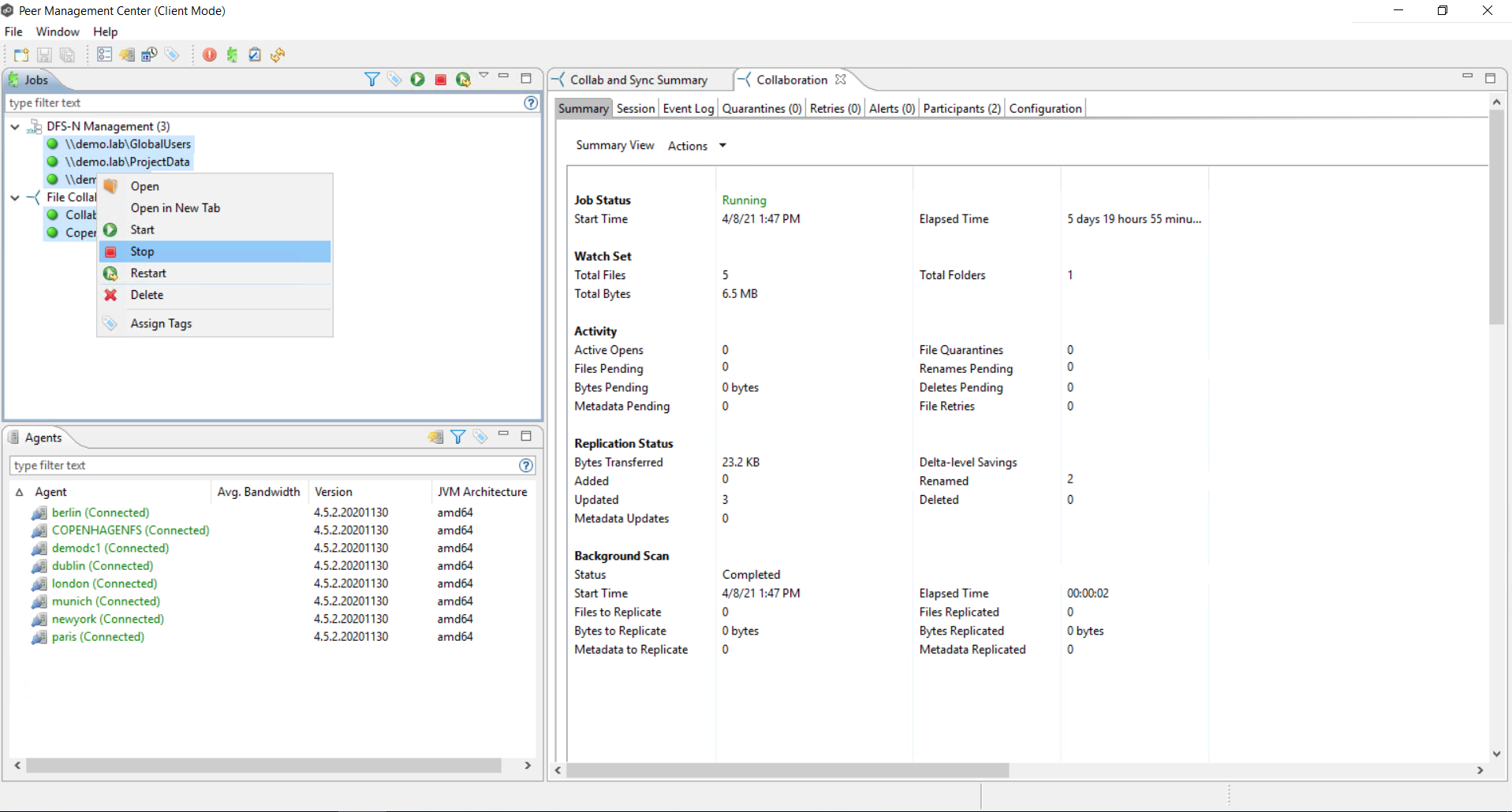Choose Stop from the context menu
This screenshot has width=1512, height=812.
(143, 251)
